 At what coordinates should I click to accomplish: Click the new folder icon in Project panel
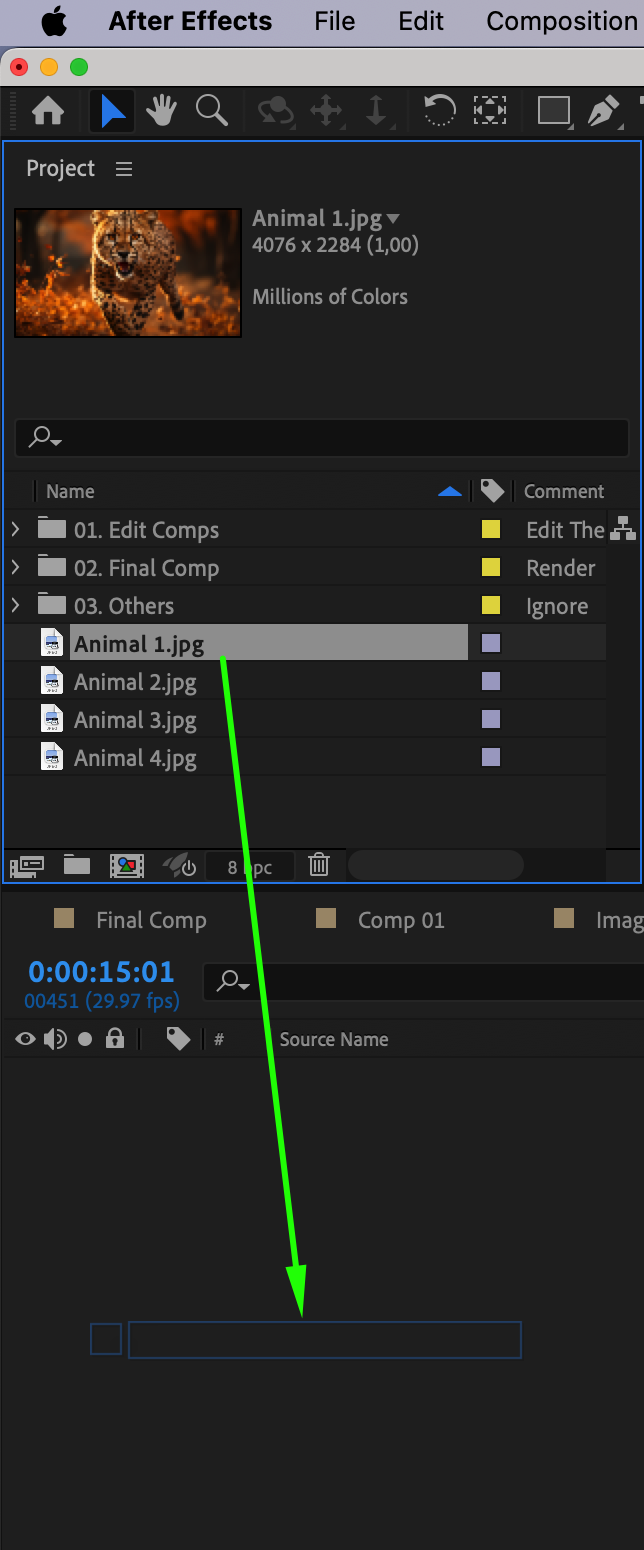point(77,865)
